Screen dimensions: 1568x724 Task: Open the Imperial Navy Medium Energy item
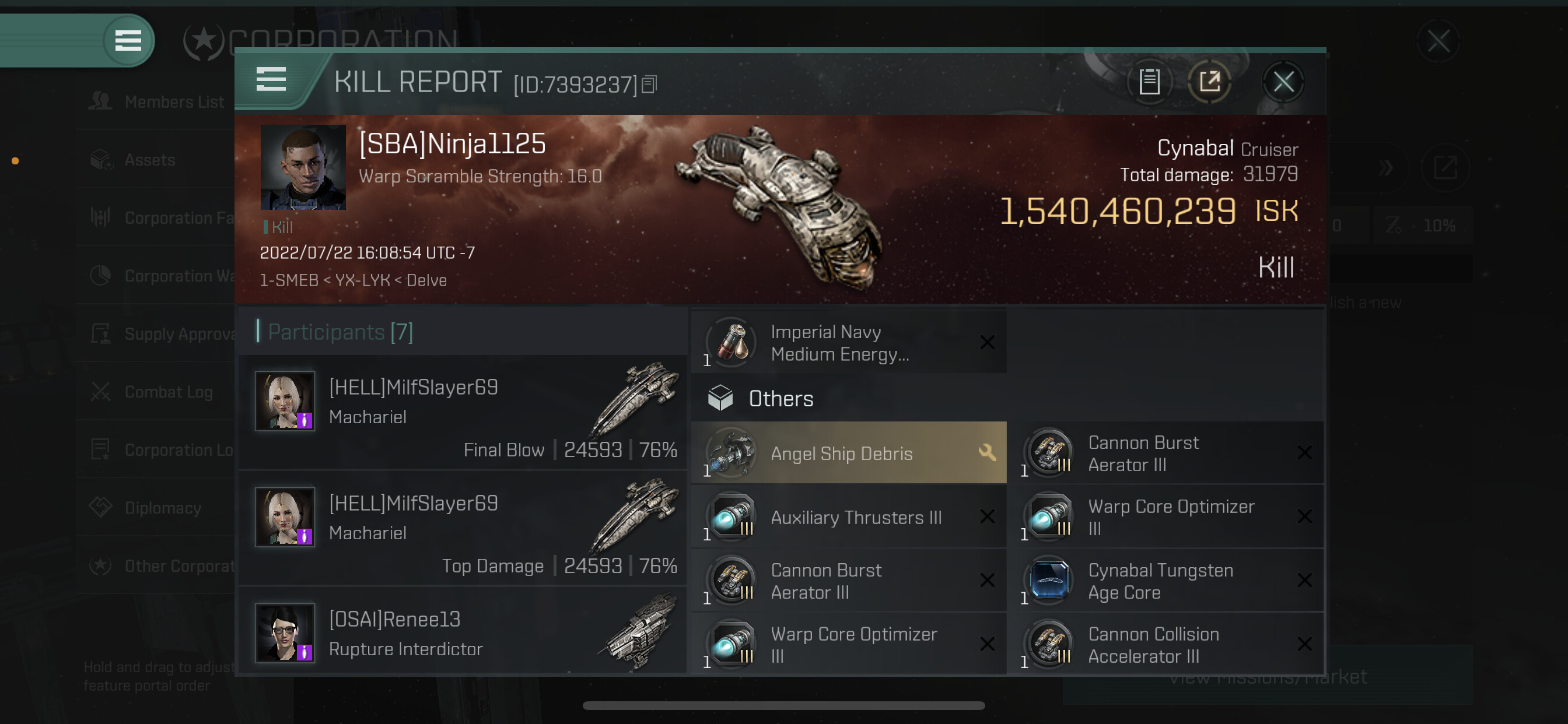(849, 343)
